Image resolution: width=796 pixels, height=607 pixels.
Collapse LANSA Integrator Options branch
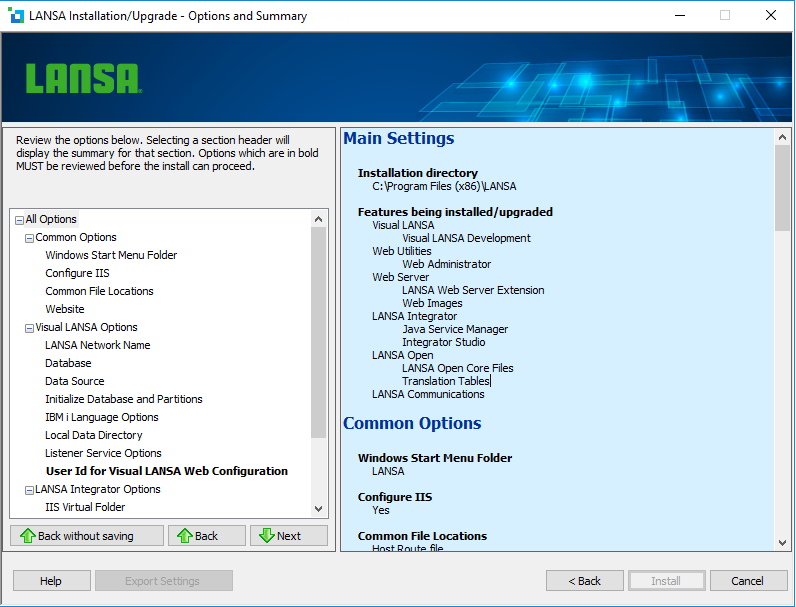(x=29, y=490)
